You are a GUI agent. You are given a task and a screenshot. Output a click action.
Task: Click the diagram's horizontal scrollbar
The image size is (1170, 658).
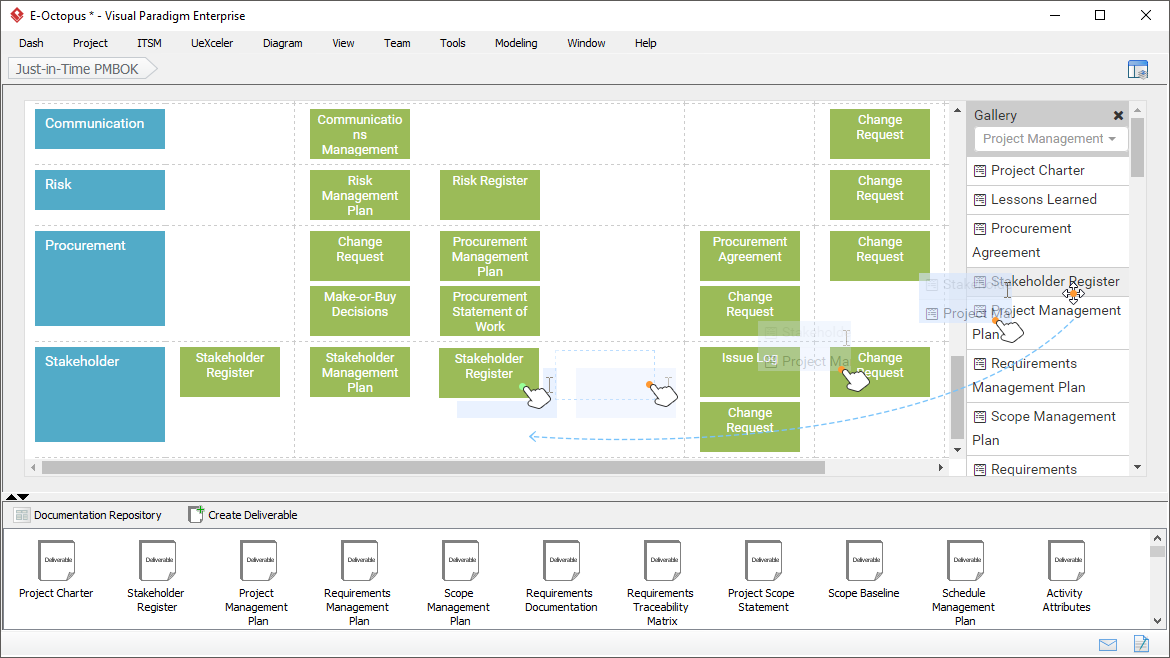pyautogui.click(x=430, y=466)
